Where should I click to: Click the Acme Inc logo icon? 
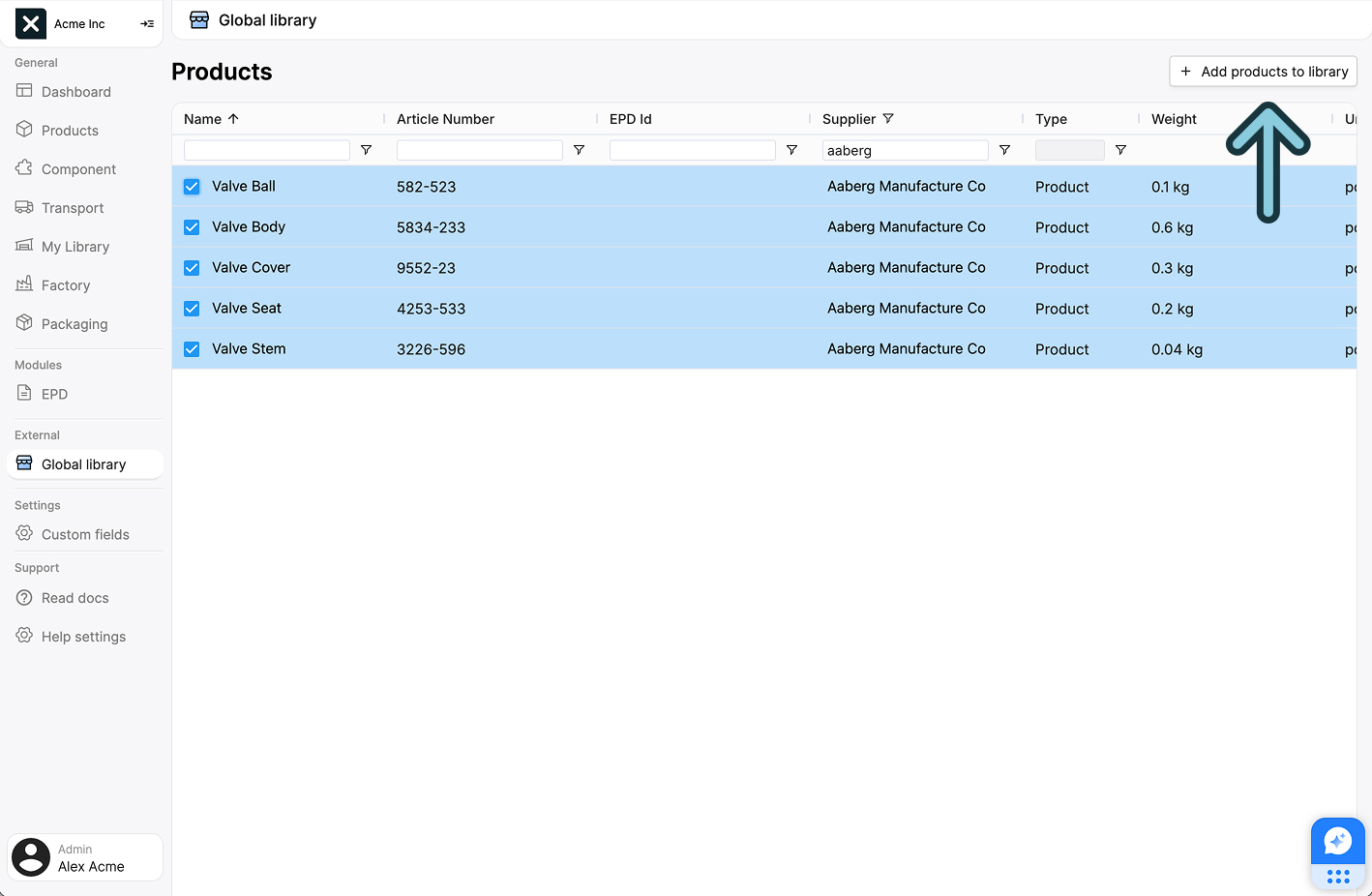click(31, 24)
